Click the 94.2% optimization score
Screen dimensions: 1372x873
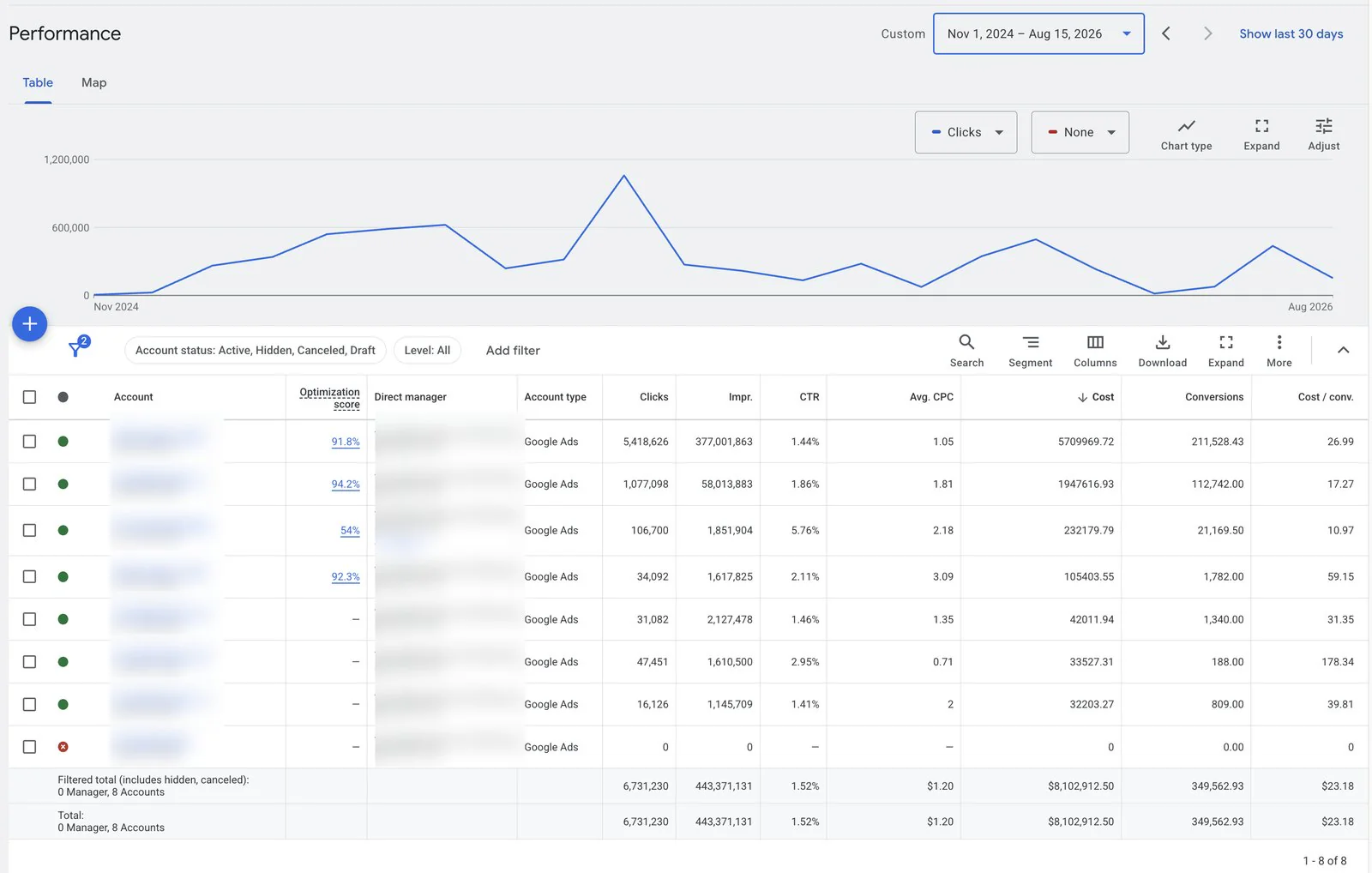[346, 484]
